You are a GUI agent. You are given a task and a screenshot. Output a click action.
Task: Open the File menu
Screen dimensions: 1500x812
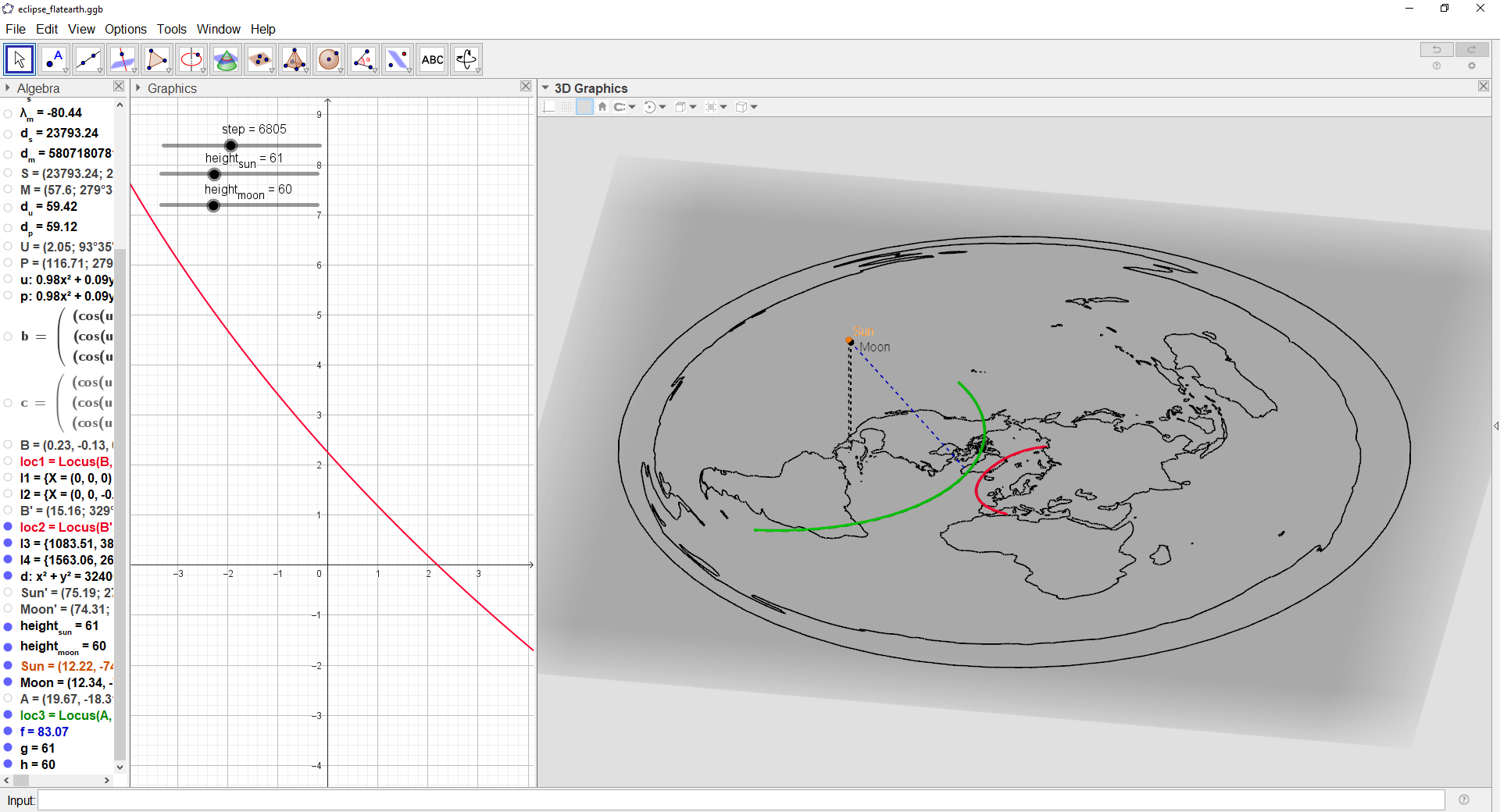[x=16, y=29]
